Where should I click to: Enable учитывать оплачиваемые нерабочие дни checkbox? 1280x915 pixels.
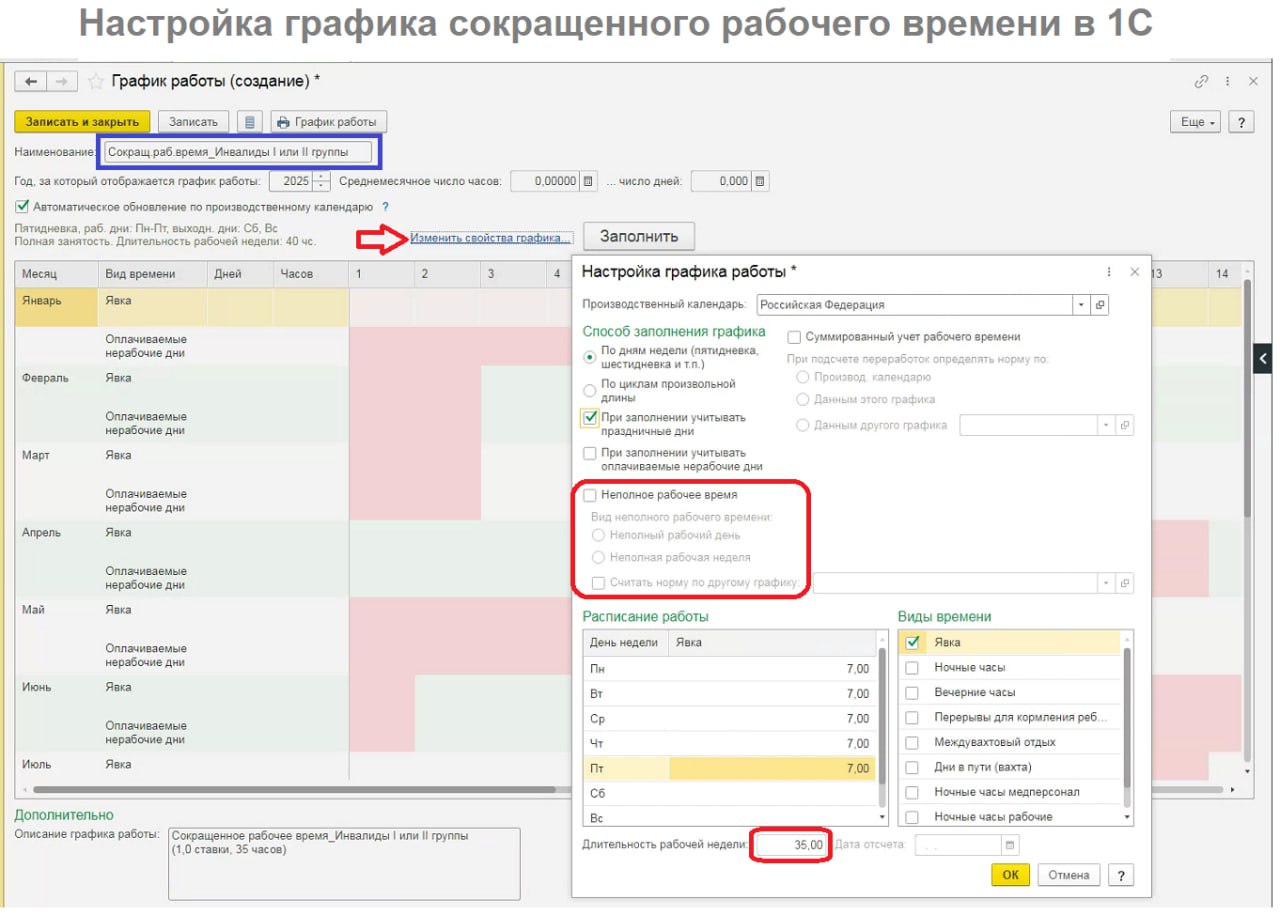coord(590,453)
